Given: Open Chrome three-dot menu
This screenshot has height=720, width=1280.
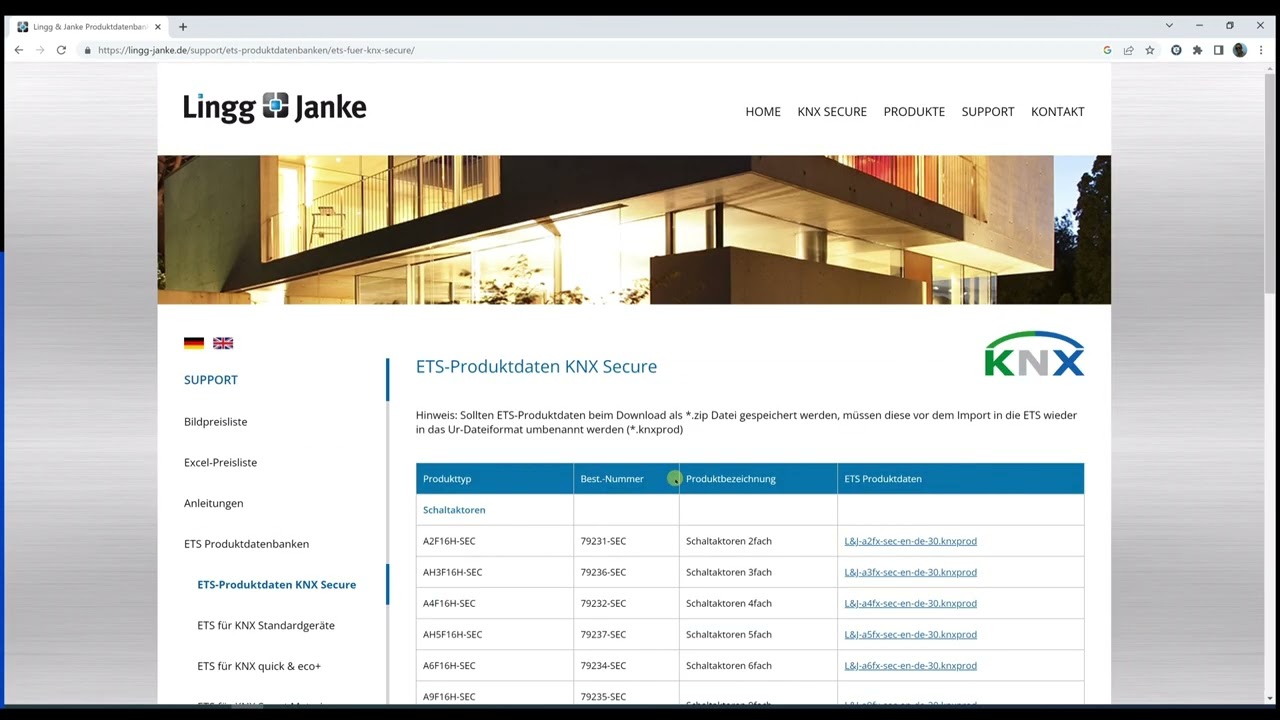Looking at the screenshot, I should [x=1261, y=50].
